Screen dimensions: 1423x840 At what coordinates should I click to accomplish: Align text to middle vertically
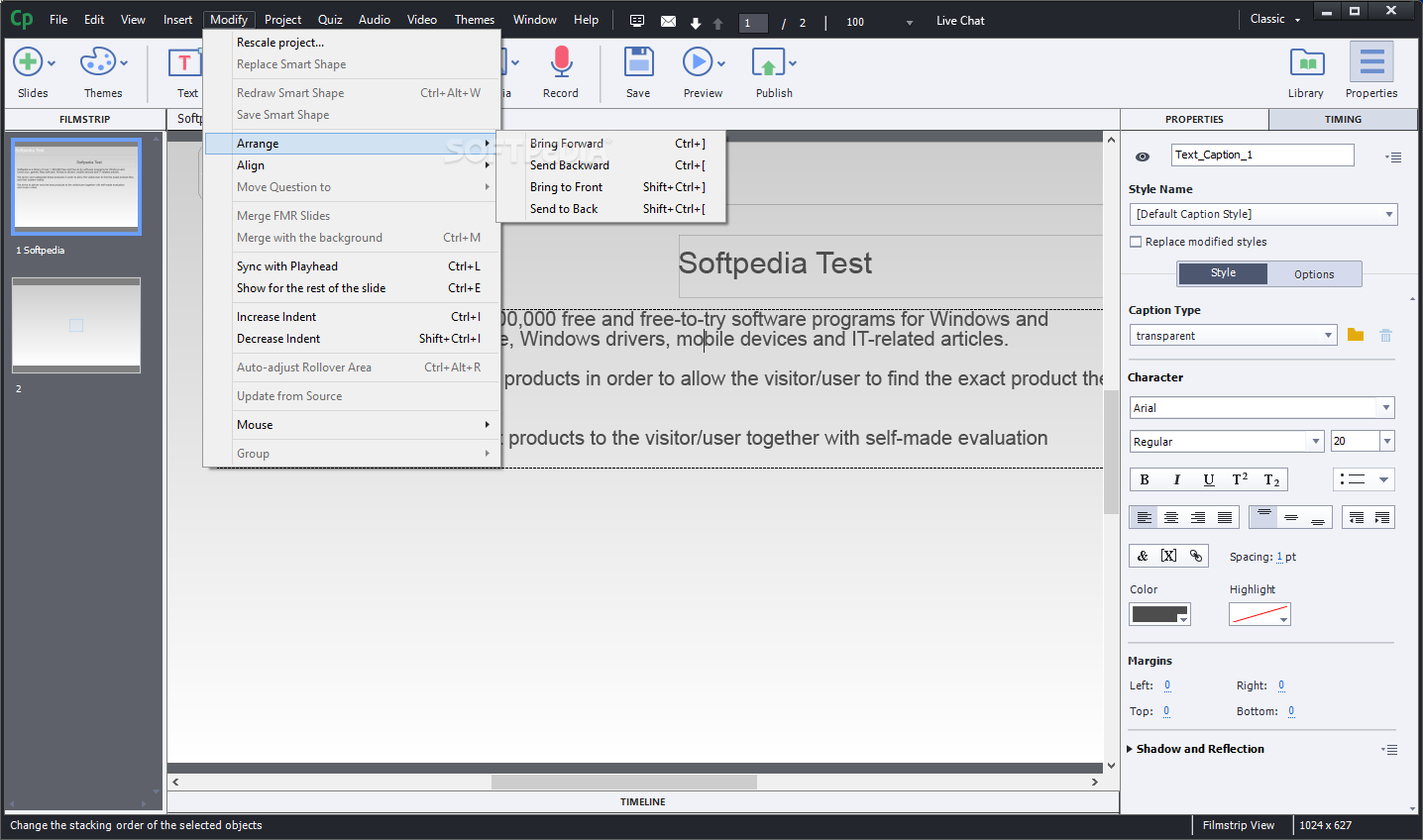(1290, 517)
